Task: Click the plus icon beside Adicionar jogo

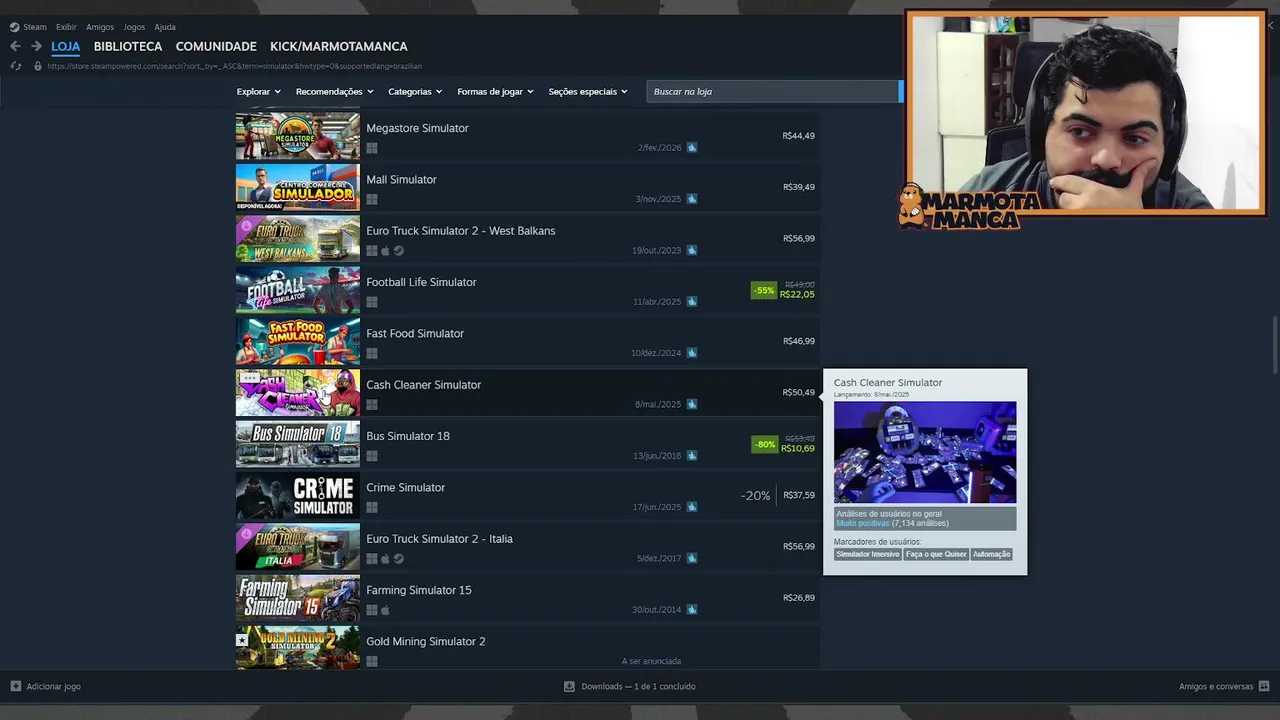Action: [x=15, y=686]
